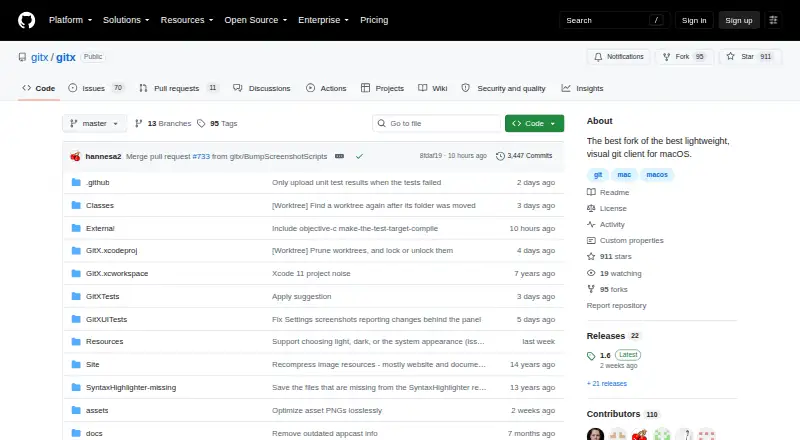The image size is (800, 440).
Task: Open the Wiki tab
Action: [433, 88]
